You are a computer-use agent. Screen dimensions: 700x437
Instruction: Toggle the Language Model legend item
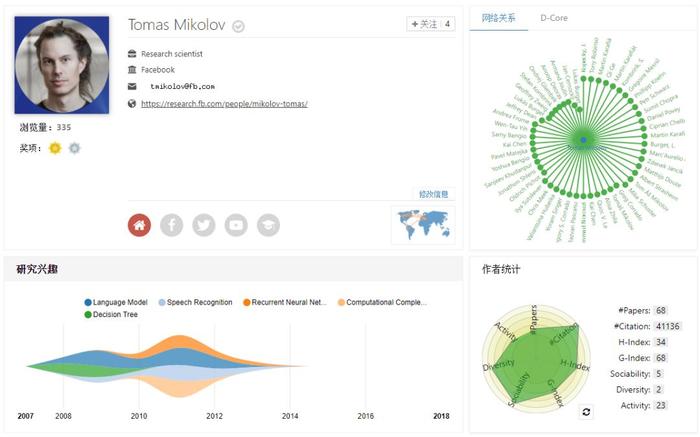coord(116,302)
